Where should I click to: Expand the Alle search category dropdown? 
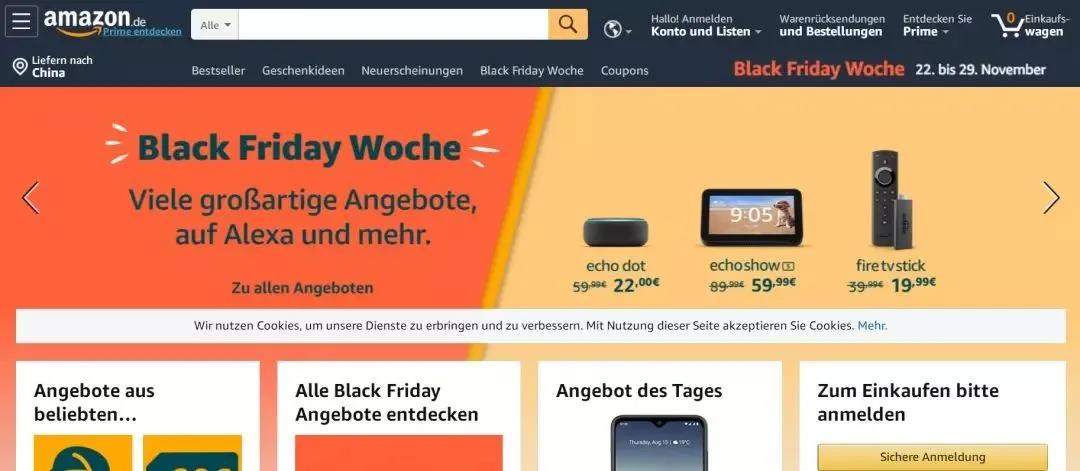[215, 25]
